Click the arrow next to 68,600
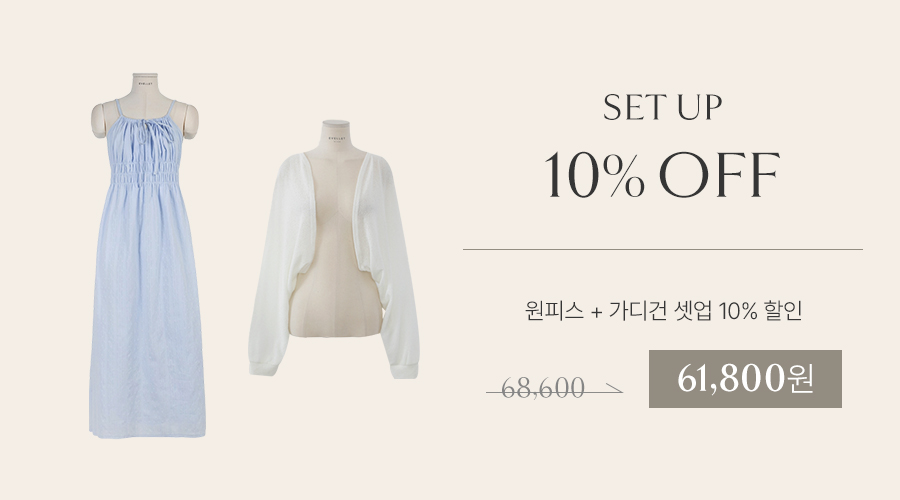 (x=612, y=389)
